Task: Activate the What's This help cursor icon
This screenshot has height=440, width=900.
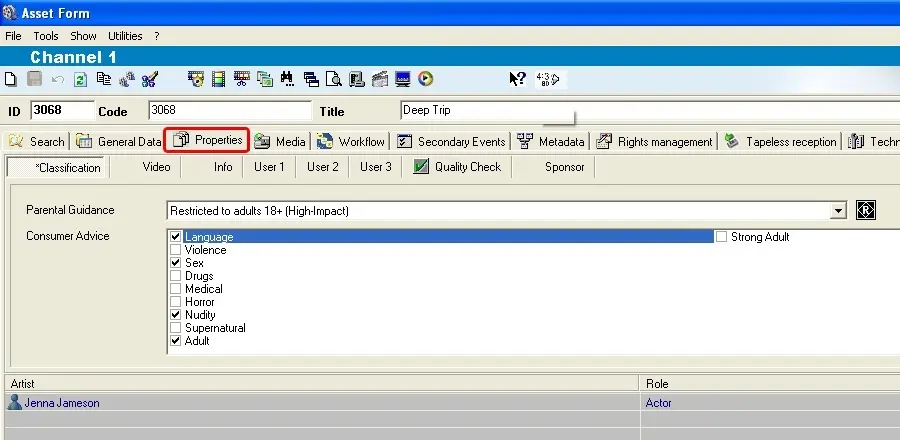Action: pyautogui.click(x=517, y=79)
